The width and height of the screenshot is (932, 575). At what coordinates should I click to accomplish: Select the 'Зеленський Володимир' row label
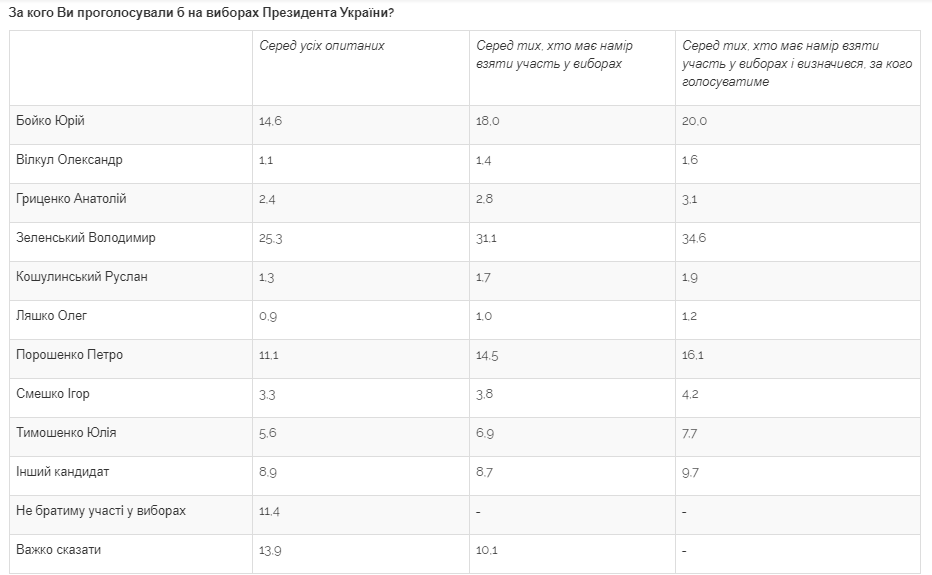[86, 238]
